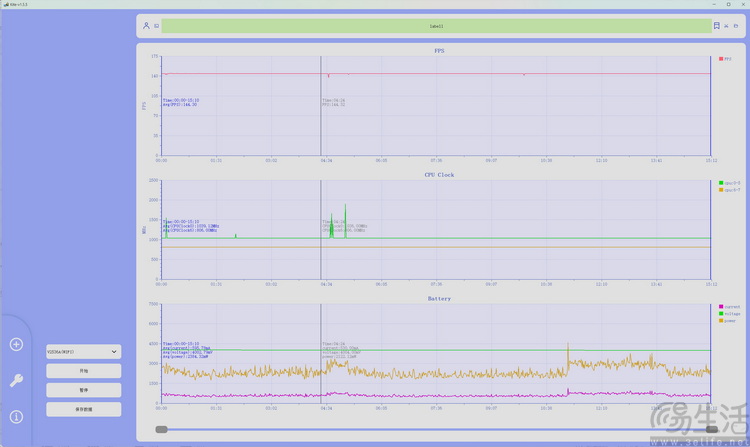Click the 暂停 pause button
This screenshot has height=447, width=750.
click(84, 390)
